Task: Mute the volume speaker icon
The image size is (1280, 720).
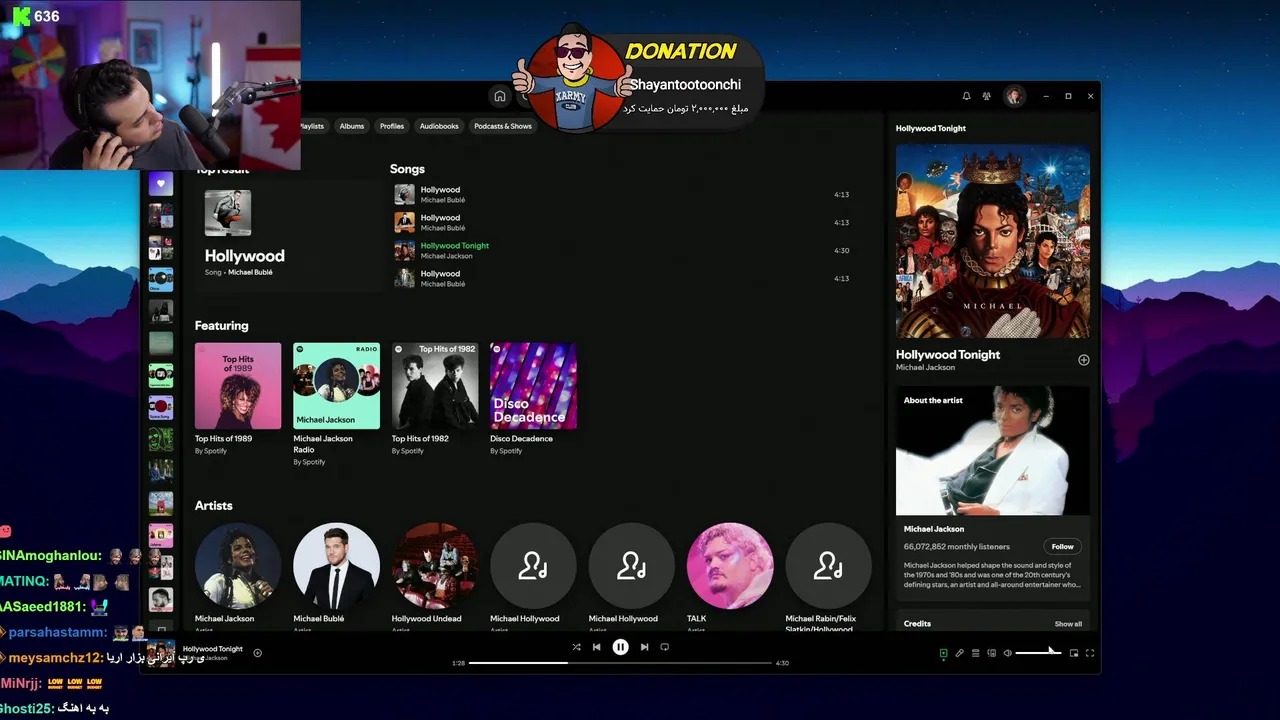Action: click(1007, 653)
